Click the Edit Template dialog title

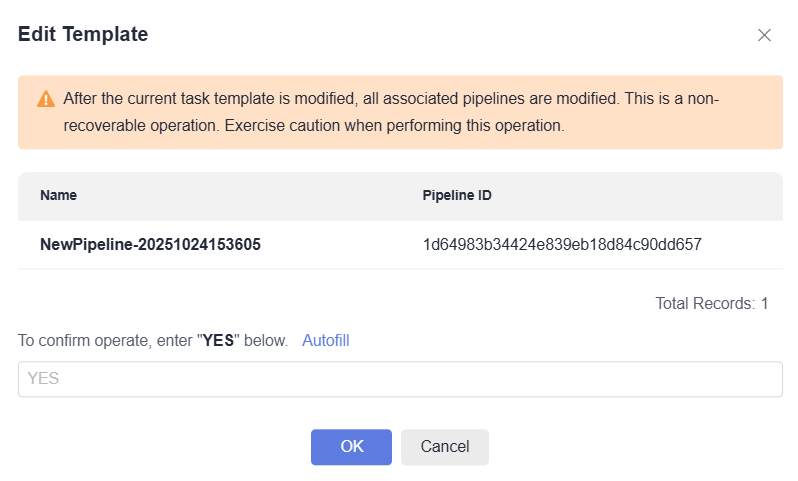[x=83, y=34]
